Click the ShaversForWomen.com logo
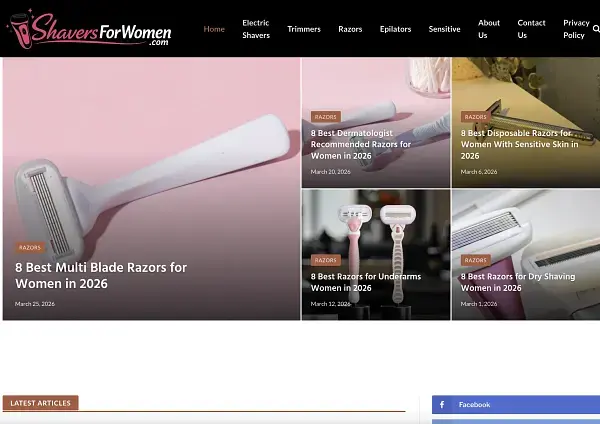 (x=90, y=29)
